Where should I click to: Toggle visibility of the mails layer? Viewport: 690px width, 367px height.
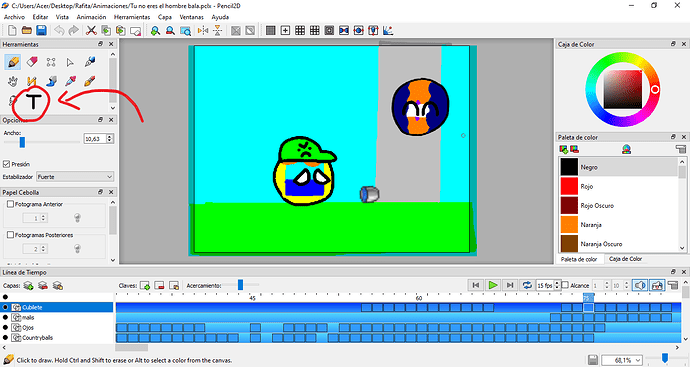pos(5,317)
